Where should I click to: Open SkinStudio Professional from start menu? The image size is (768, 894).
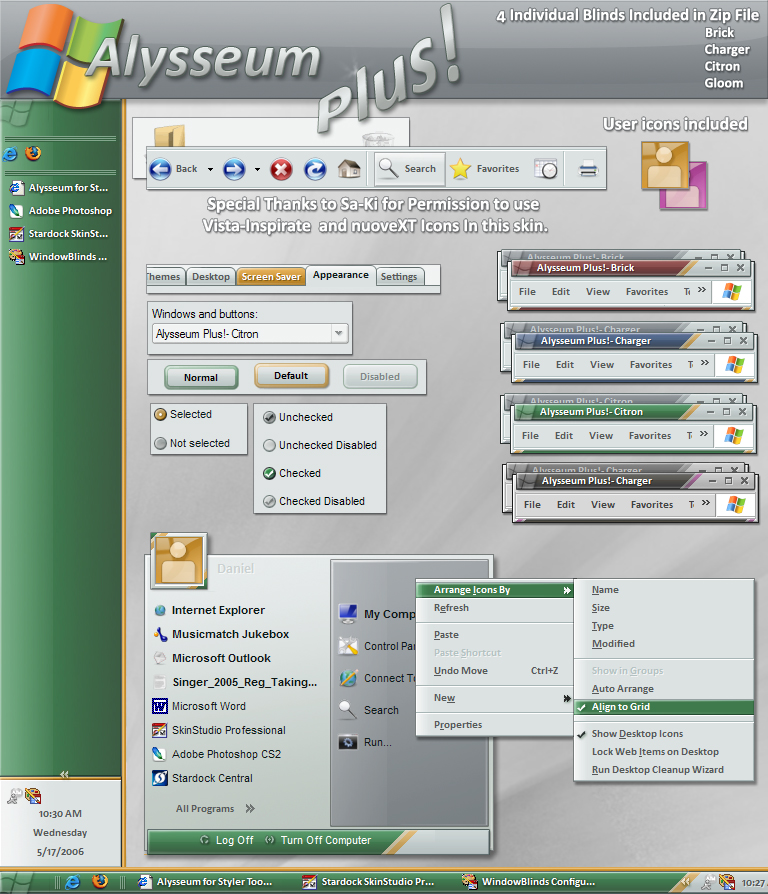219,730
